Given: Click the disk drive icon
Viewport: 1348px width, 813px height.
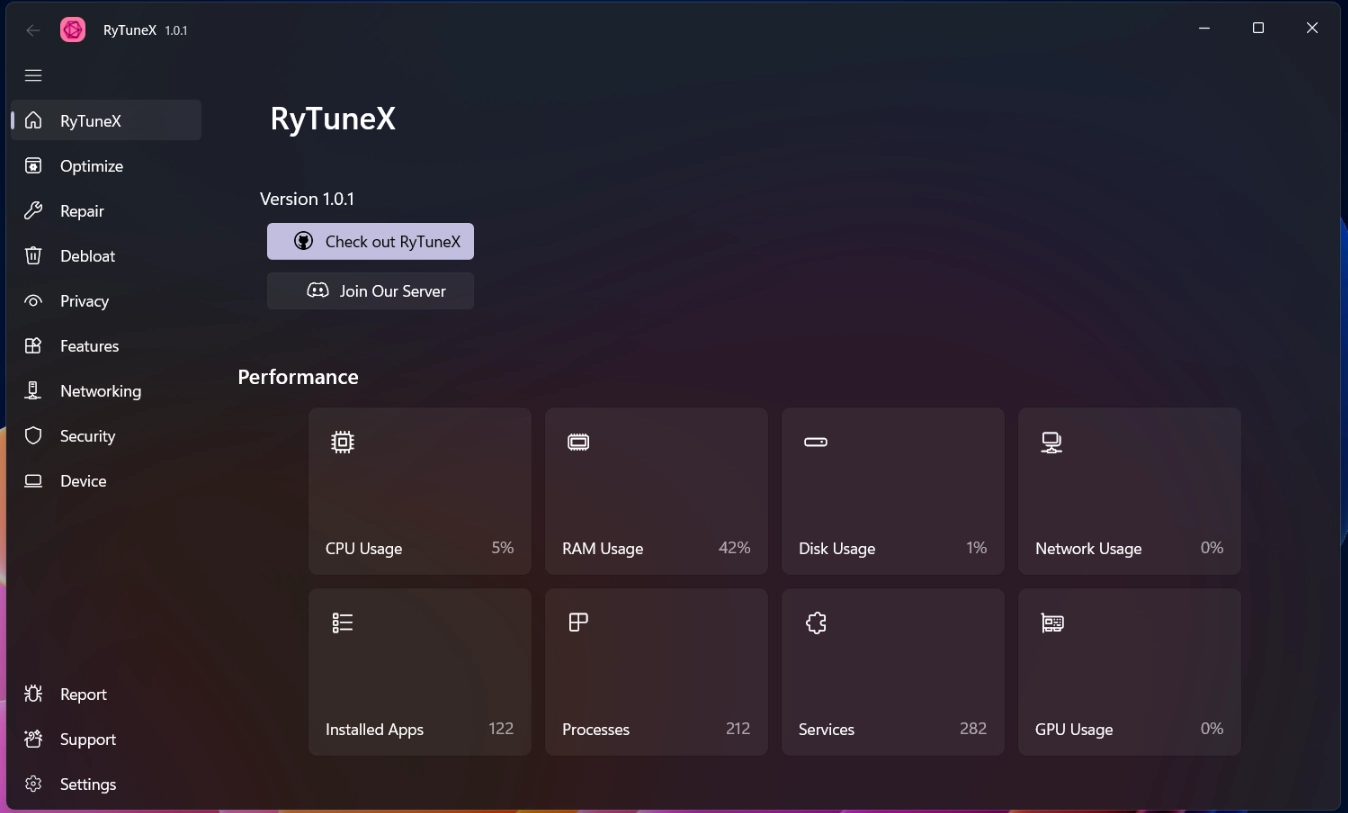Looking at the screenshot, I should (816, 442).
